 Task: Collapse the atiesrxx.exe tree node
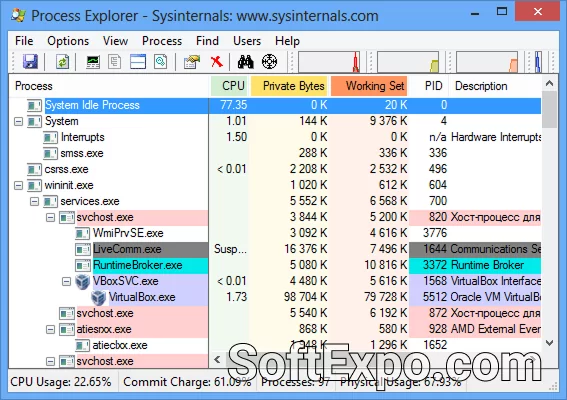point(51,329)
